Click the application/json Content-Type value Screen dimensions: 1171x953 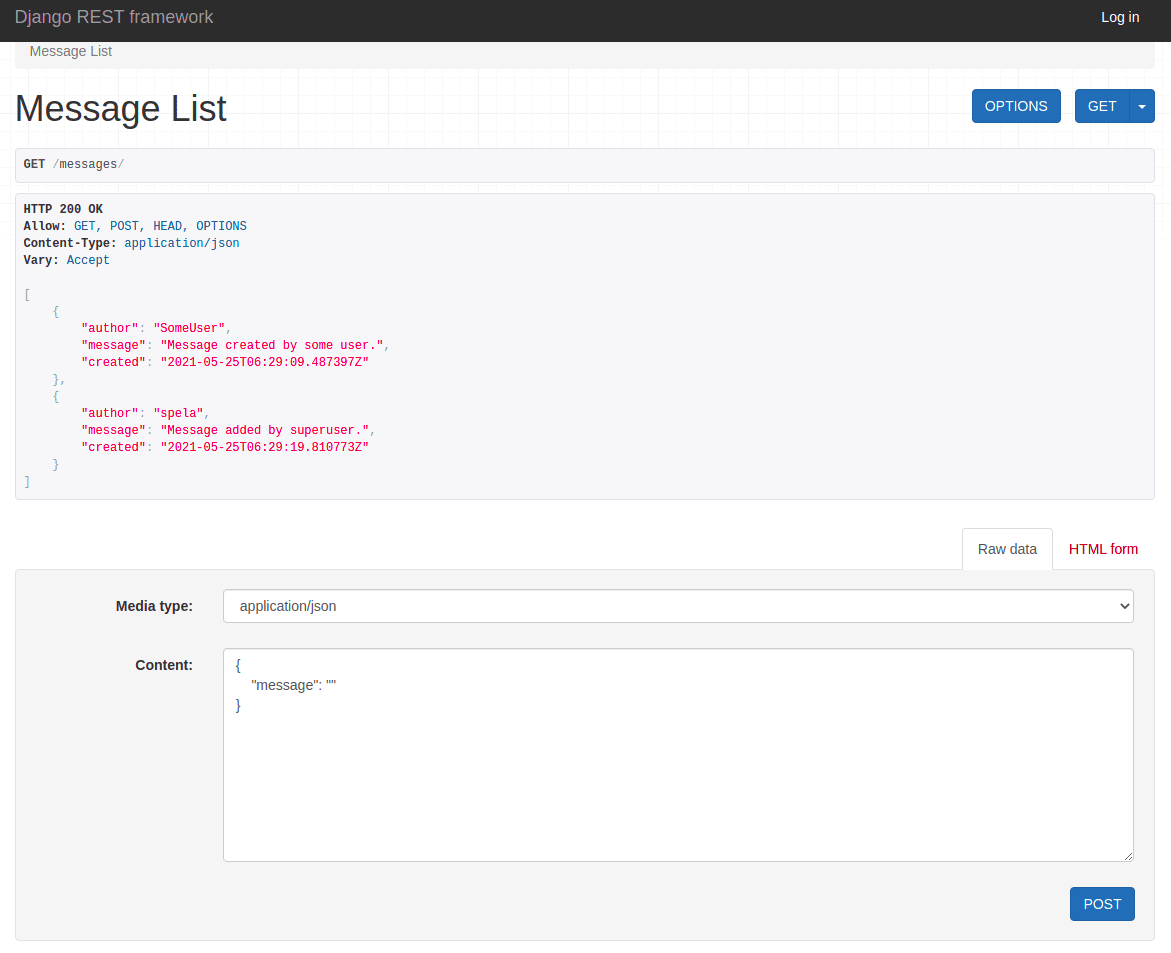click(181, 243)
